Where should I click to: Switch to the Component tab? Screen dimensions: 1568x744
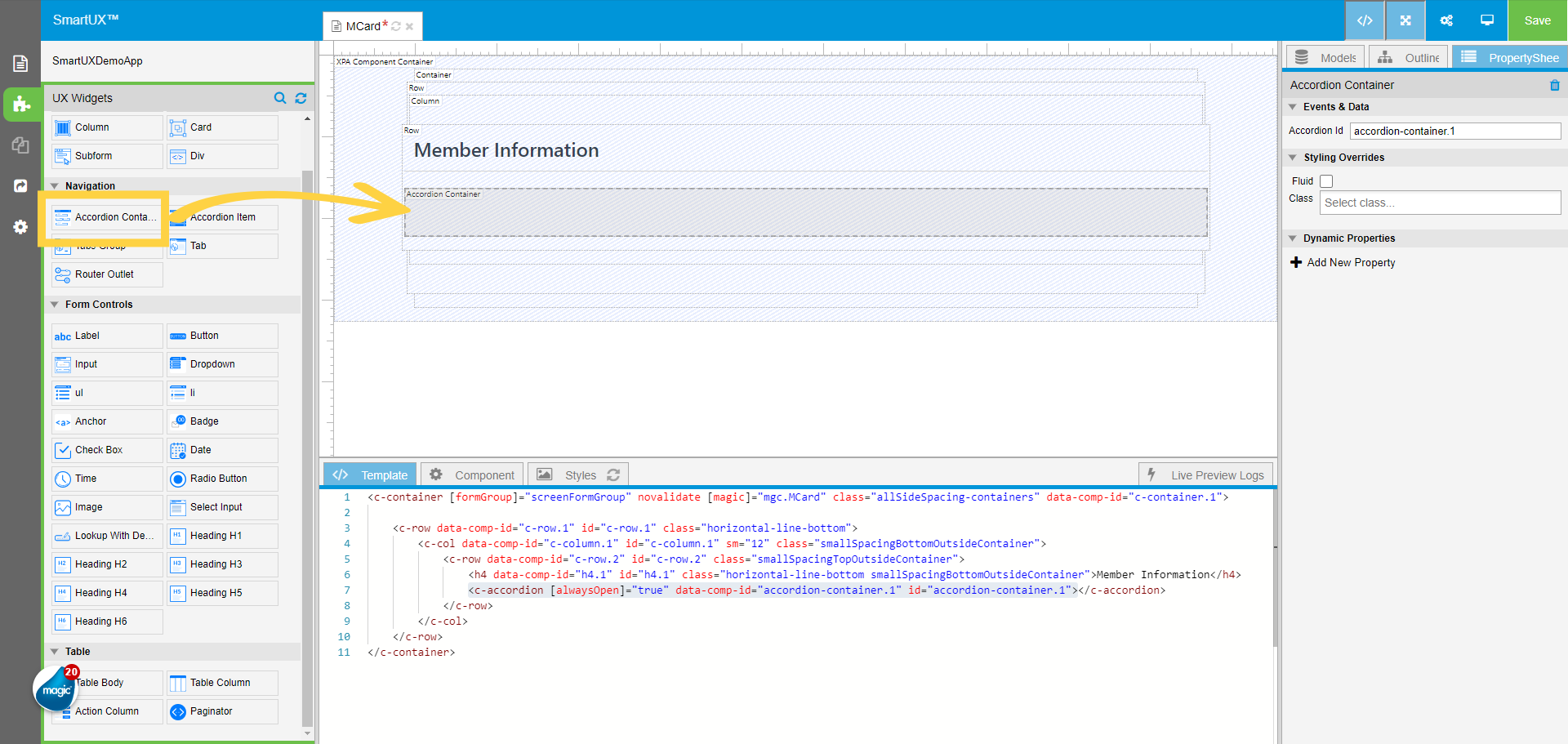click(472, 475)
